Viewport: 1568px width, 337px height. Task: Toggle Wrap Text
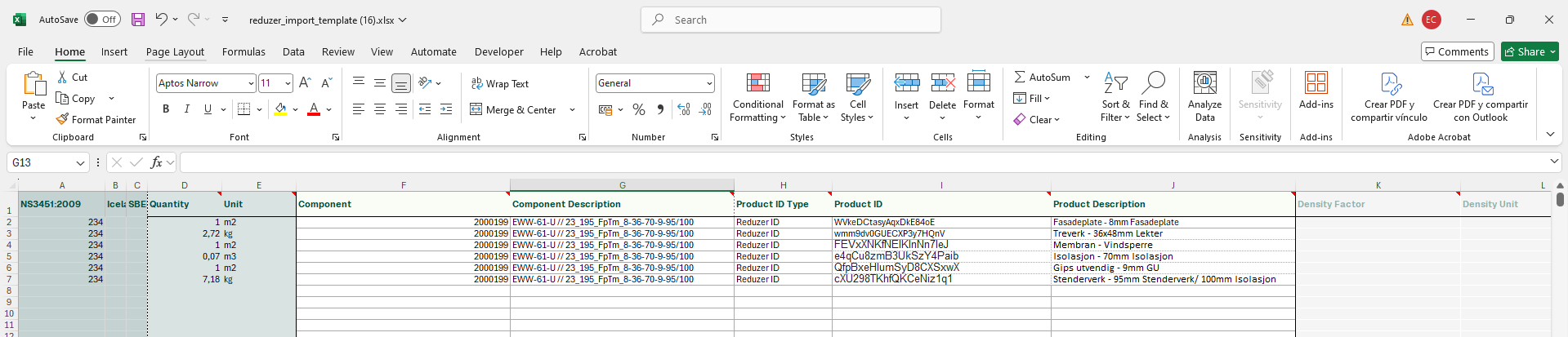click(499, 83)
